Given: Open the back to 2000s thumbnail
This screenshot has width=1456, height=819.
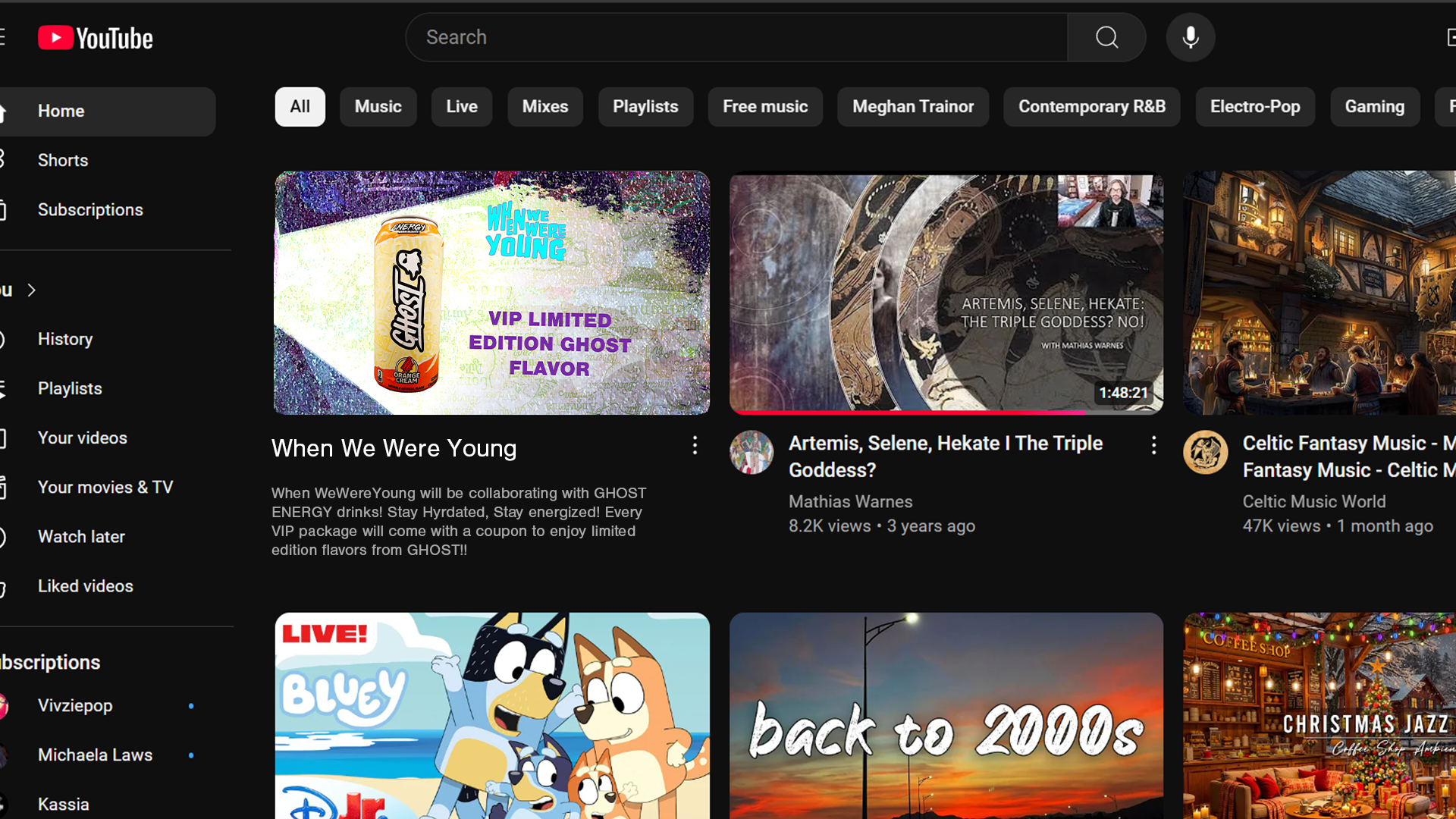Looking at the screenshot, I should click(946, 716).
